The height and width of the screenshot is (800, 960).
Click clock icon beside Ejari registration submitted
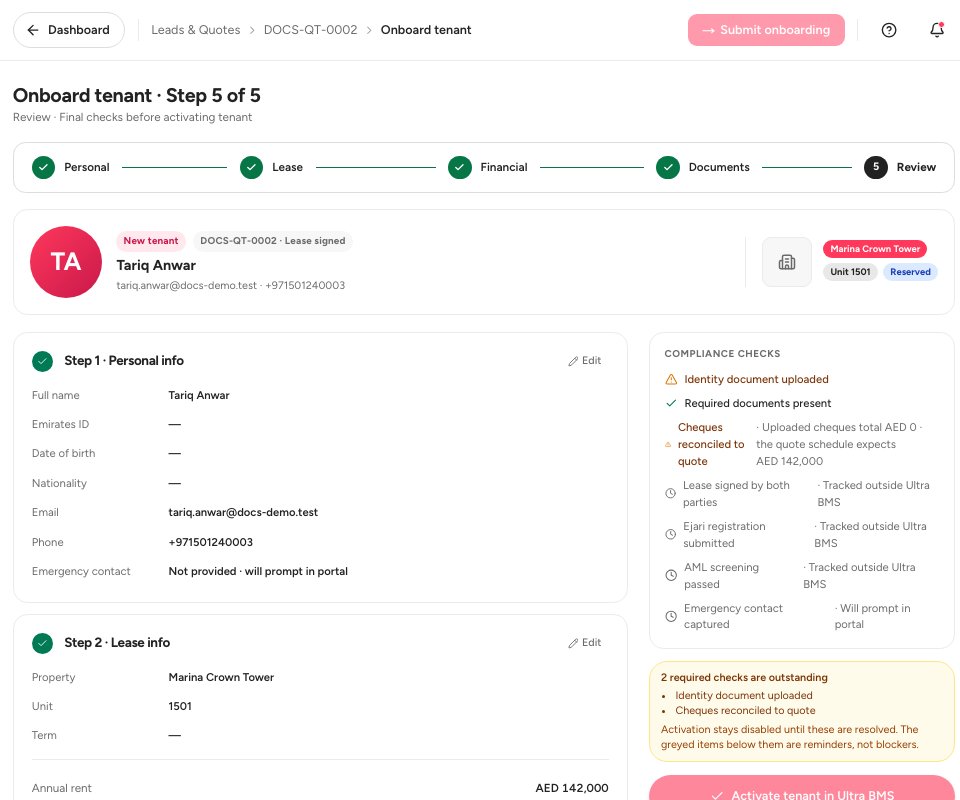point(671,534)
